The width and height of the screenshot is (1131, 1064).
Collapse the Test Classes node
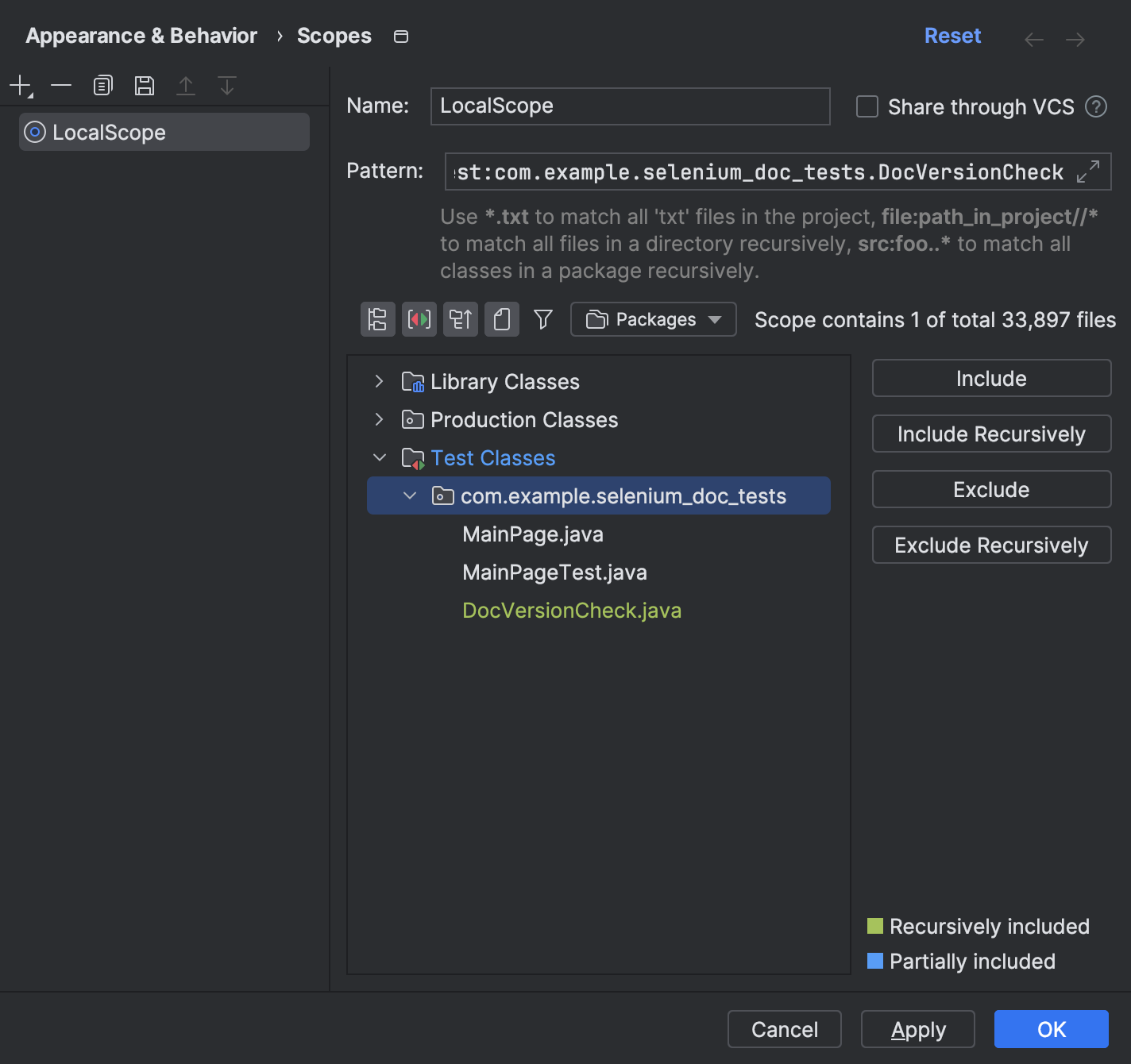(380, 458)
